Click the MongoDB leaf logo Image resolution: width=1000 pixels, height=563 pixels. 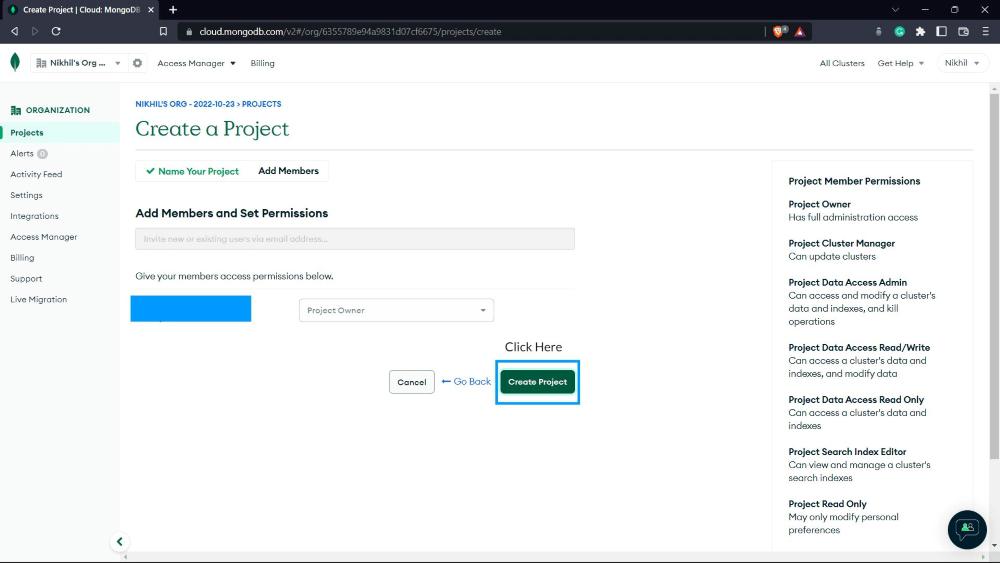click(15, 62)
